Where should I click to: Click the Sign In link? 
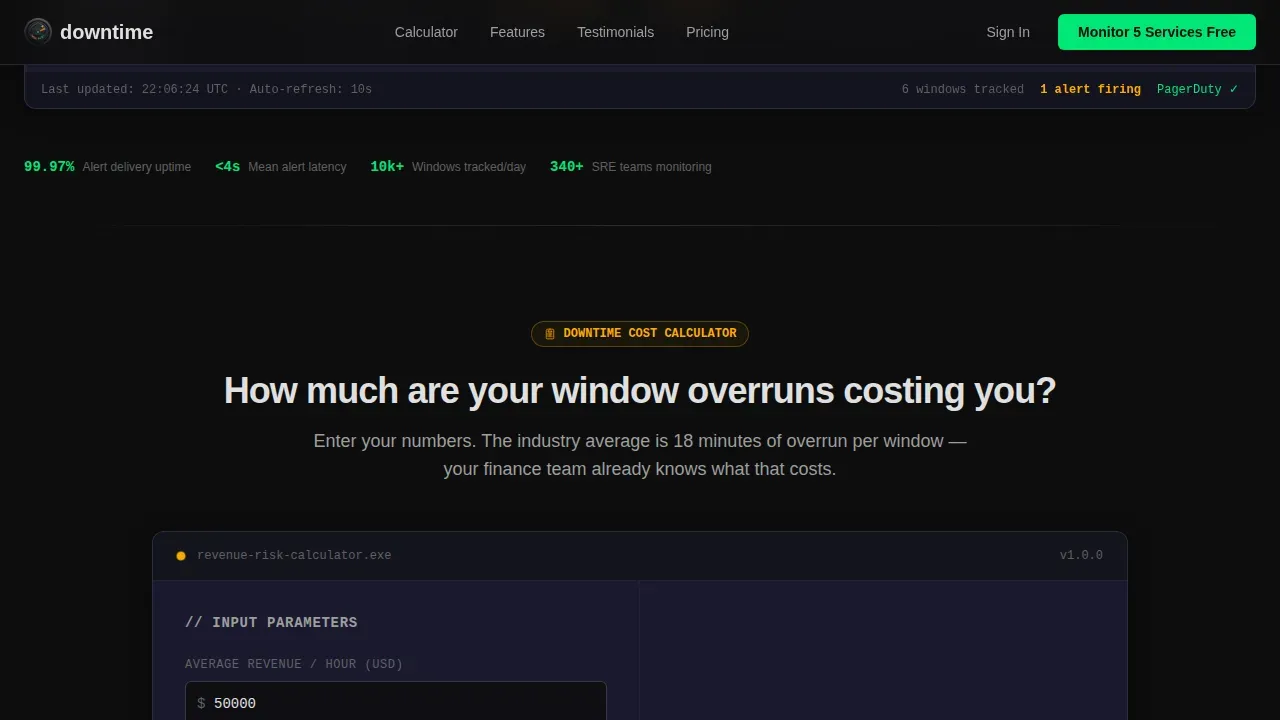click(x=1008, y=32)
